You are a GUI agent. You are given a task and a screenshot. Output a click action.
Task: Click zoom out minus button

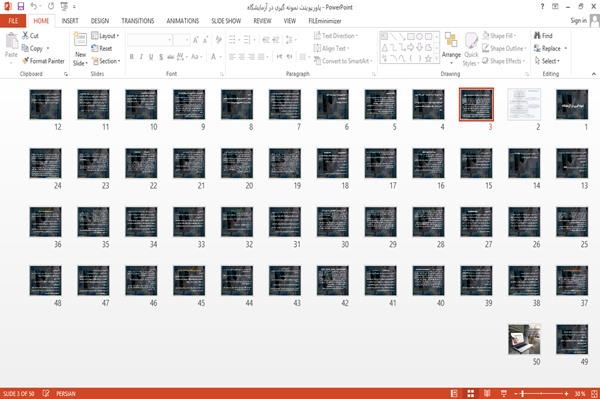515,393
